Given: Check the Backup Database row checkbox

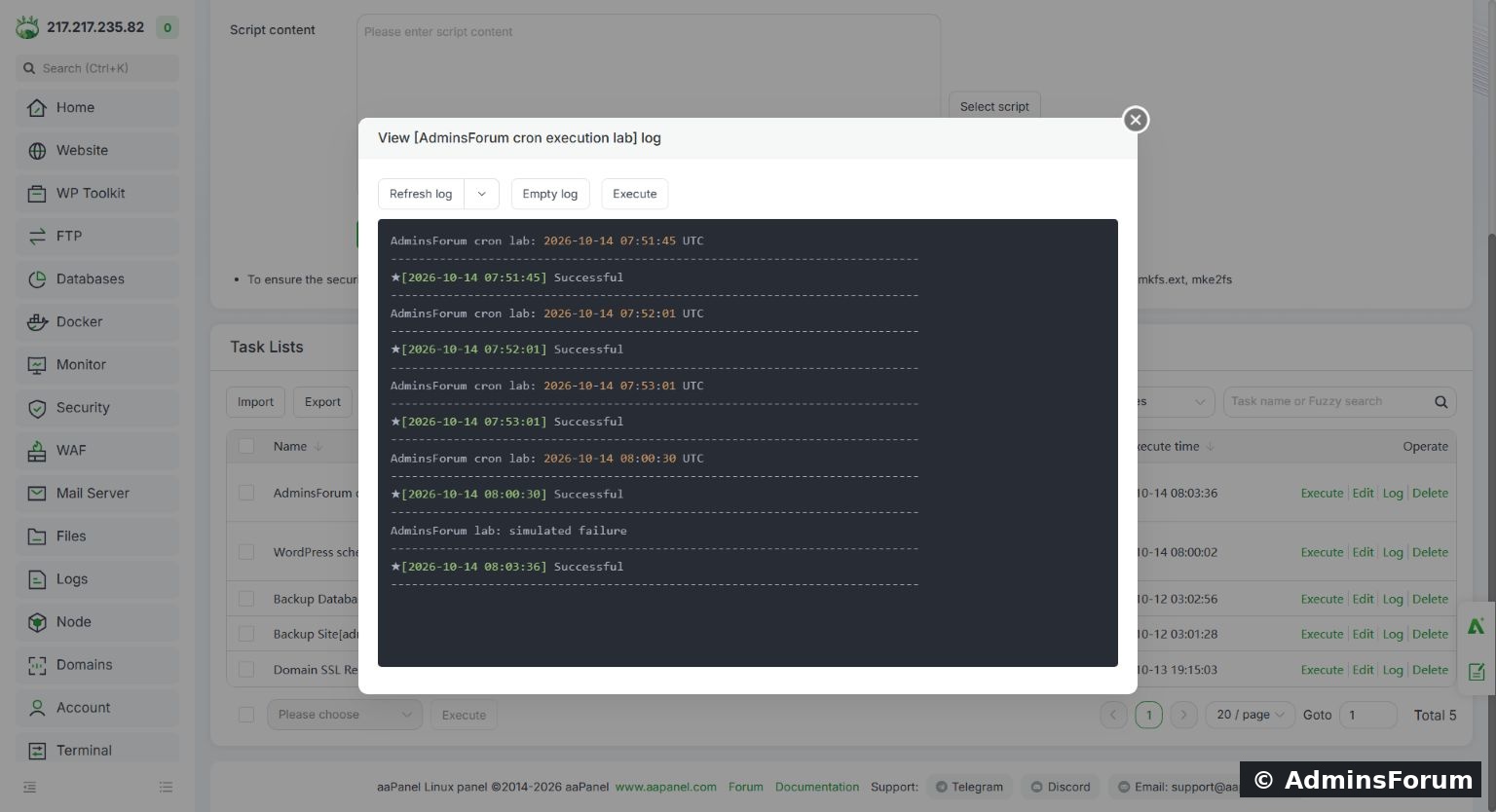Looking at the screenshot, I should pos(246,599).
